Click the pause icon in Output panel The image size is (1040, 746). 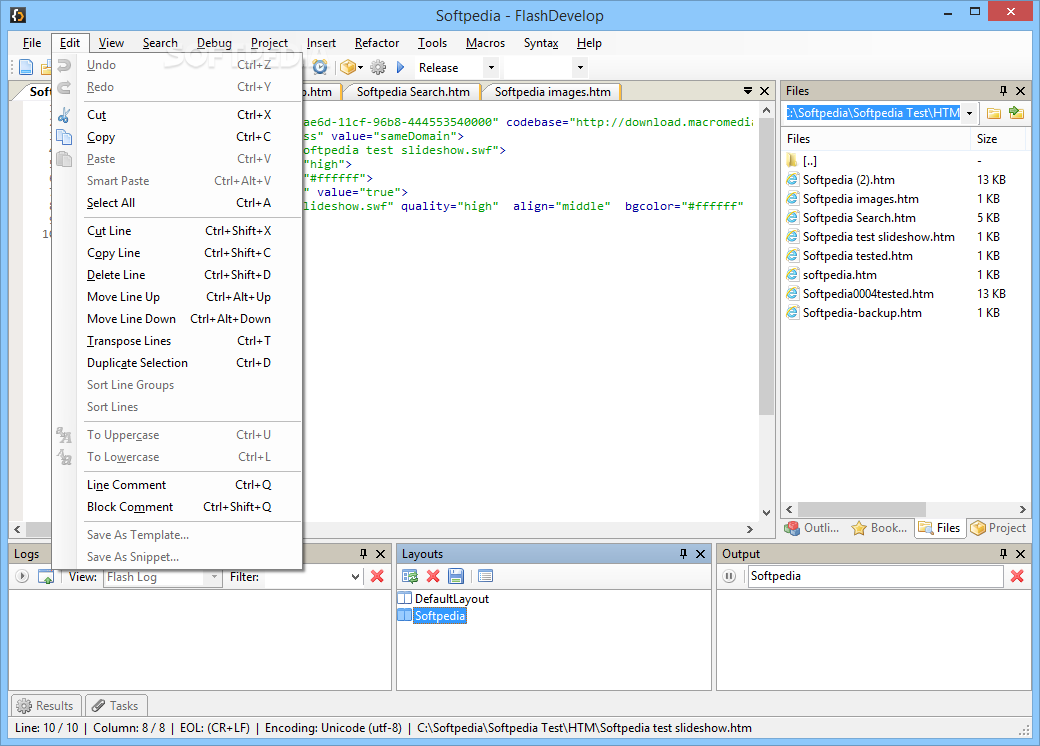(729, 576)
